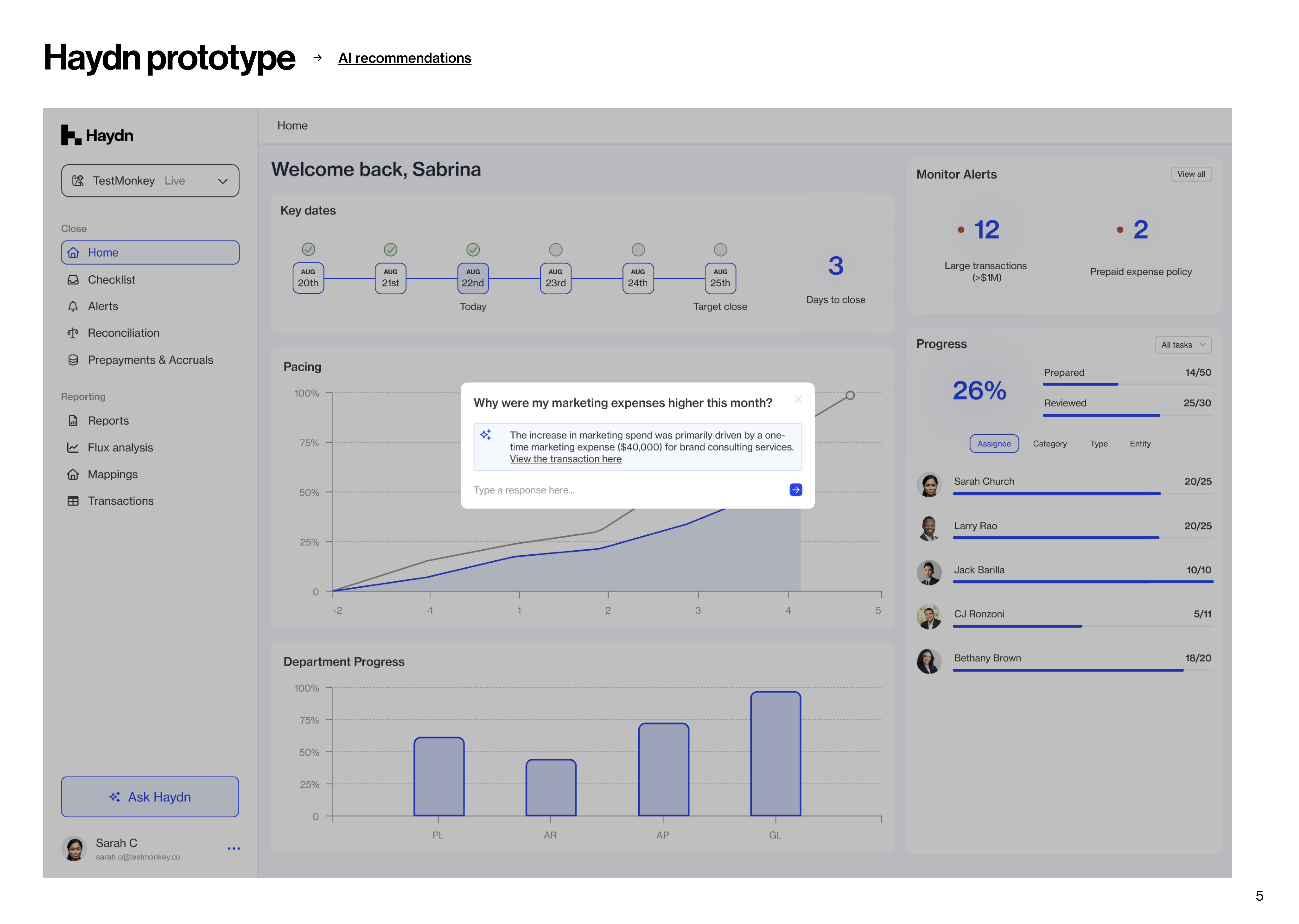This screenshot has height=924, width=1299.
Task: Open View the transaction here link
Action: pos(565,459)
